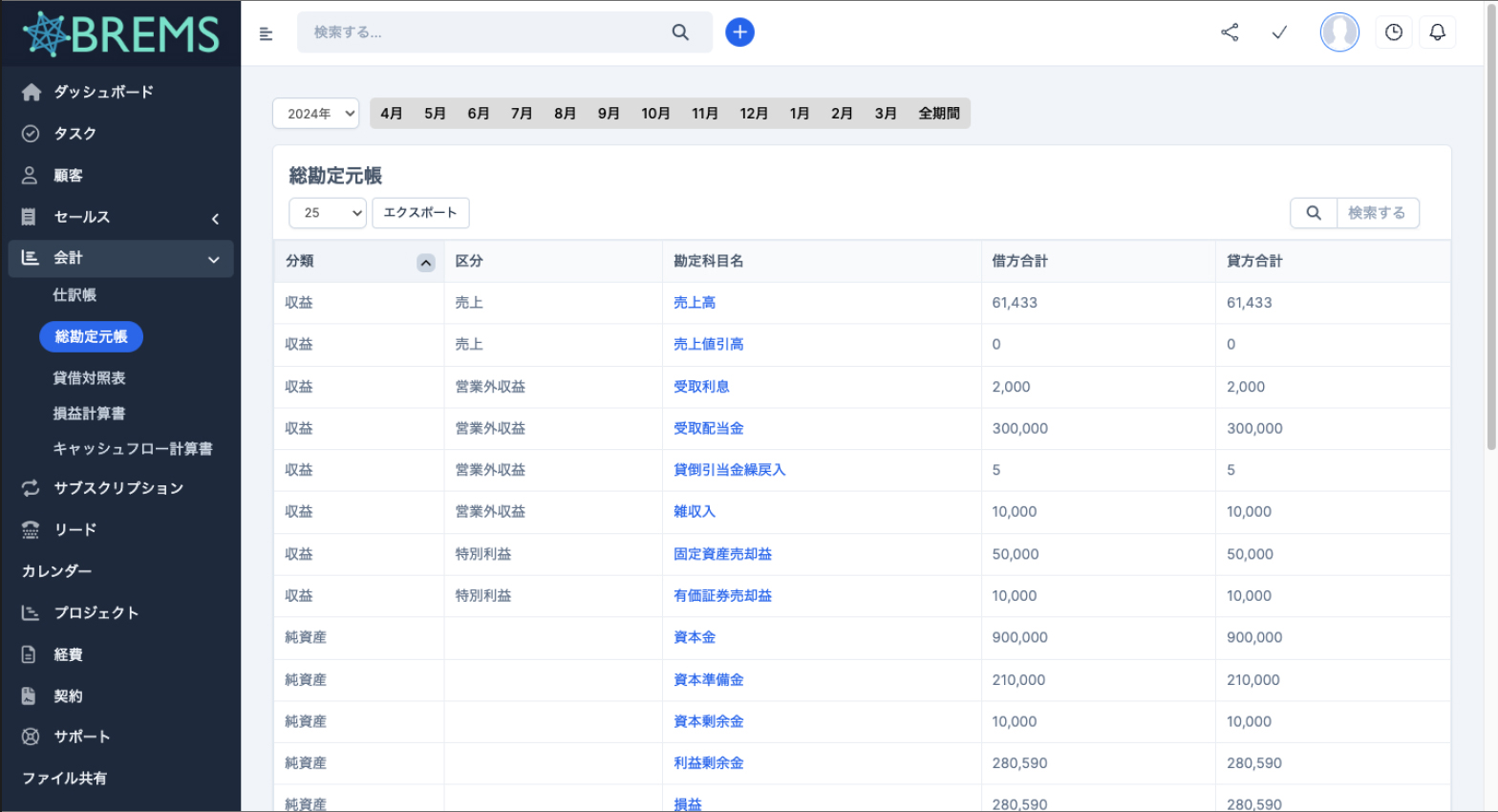Open 損益計算書 in the sidebar
The image size is (1498, 812).
(x=89, y=414)
